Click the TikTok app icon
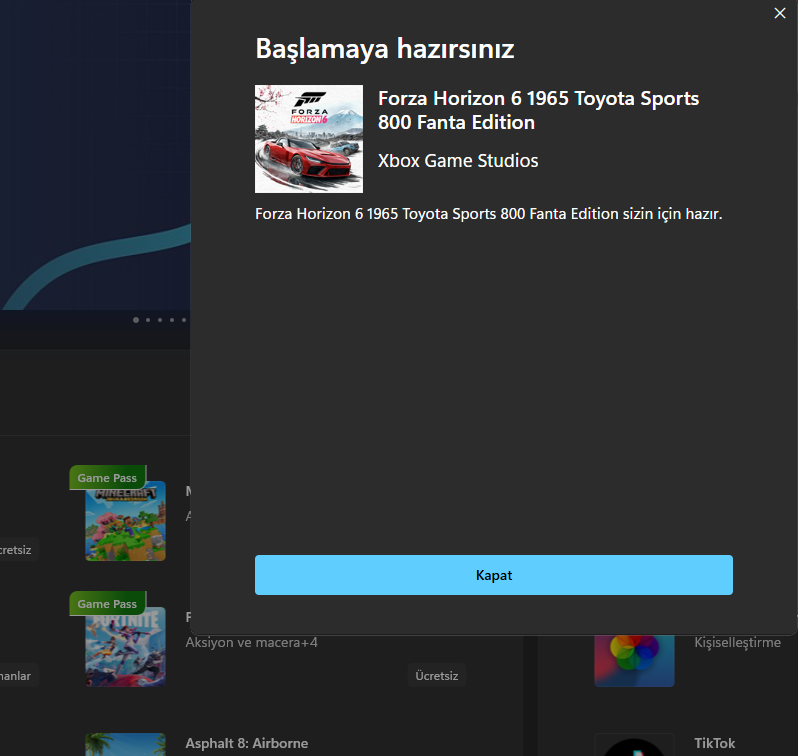Image resolution: width=798 pixels, height=756 pixels. pyautogui.click(x=634, y=745)
